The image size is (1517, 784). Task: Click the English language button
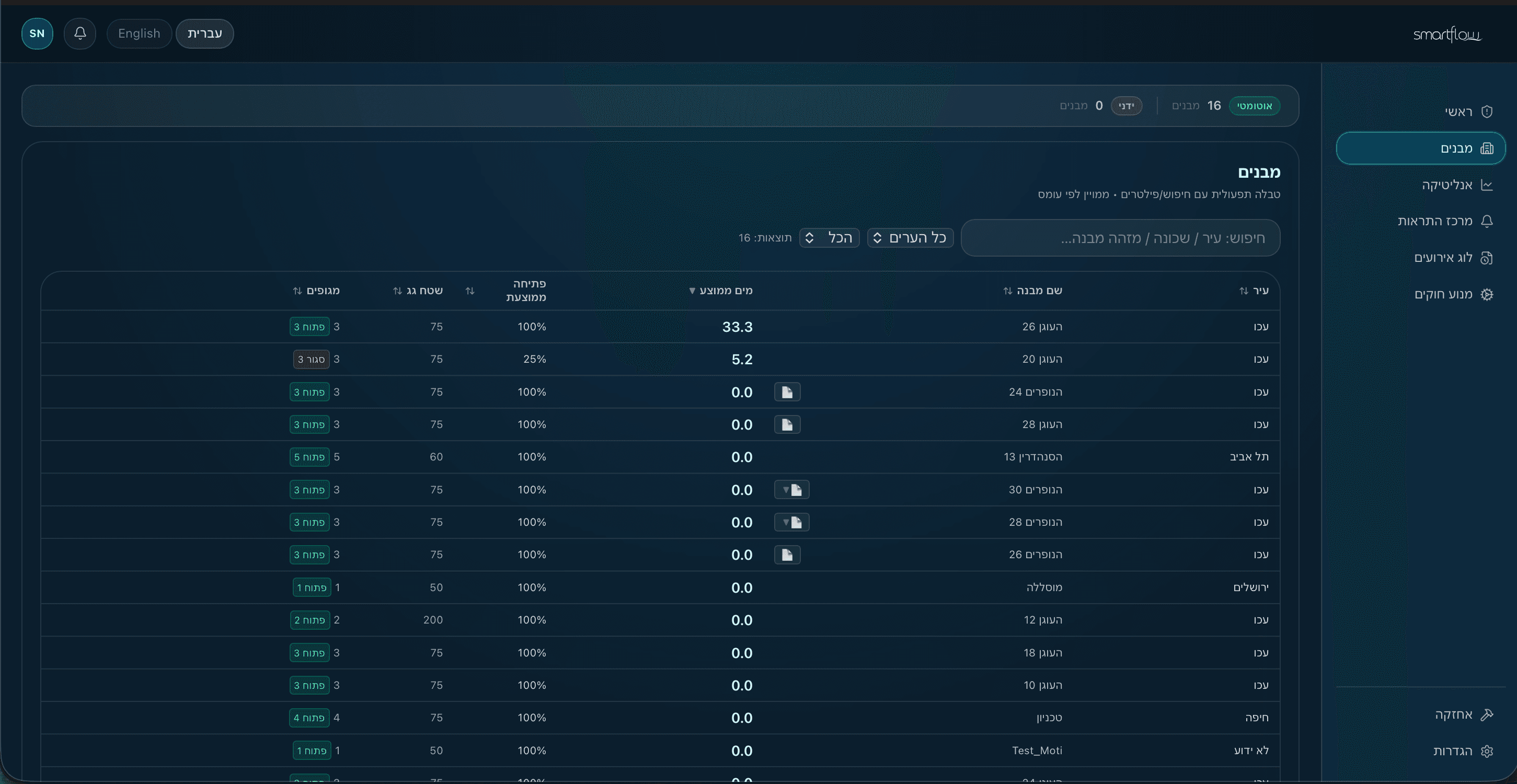139,33
